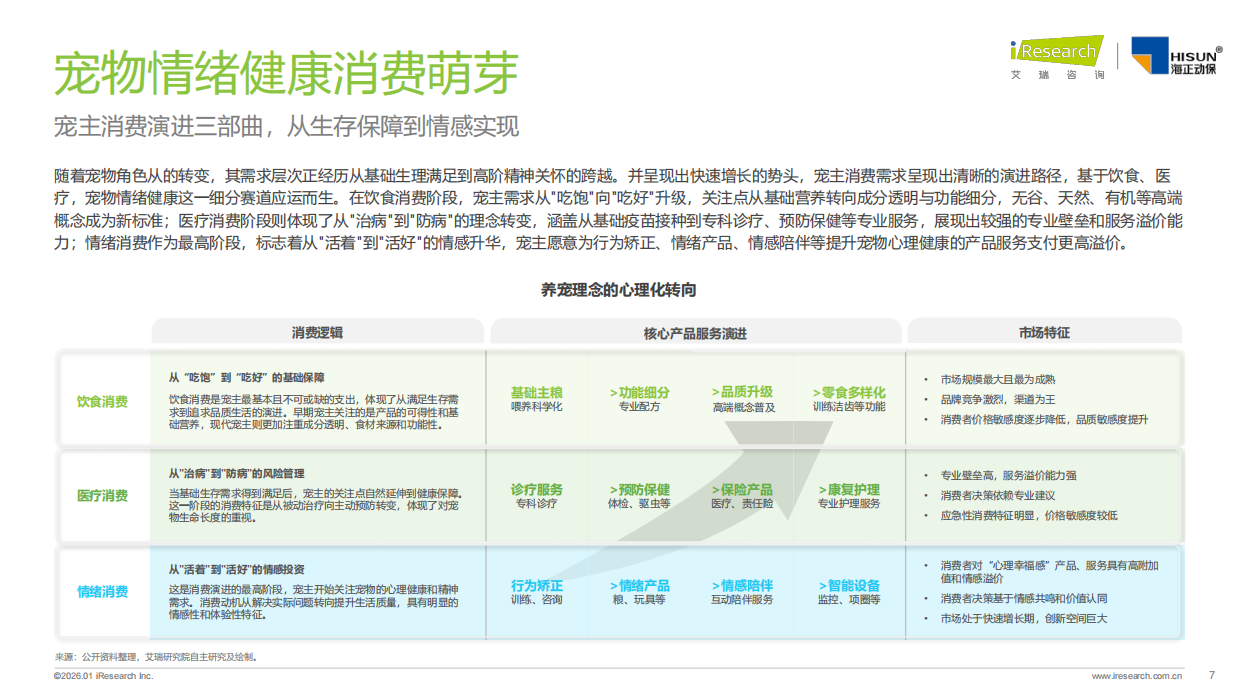Click the >康复护理 item
The image size is (1240, 697).
coord(849,489)
